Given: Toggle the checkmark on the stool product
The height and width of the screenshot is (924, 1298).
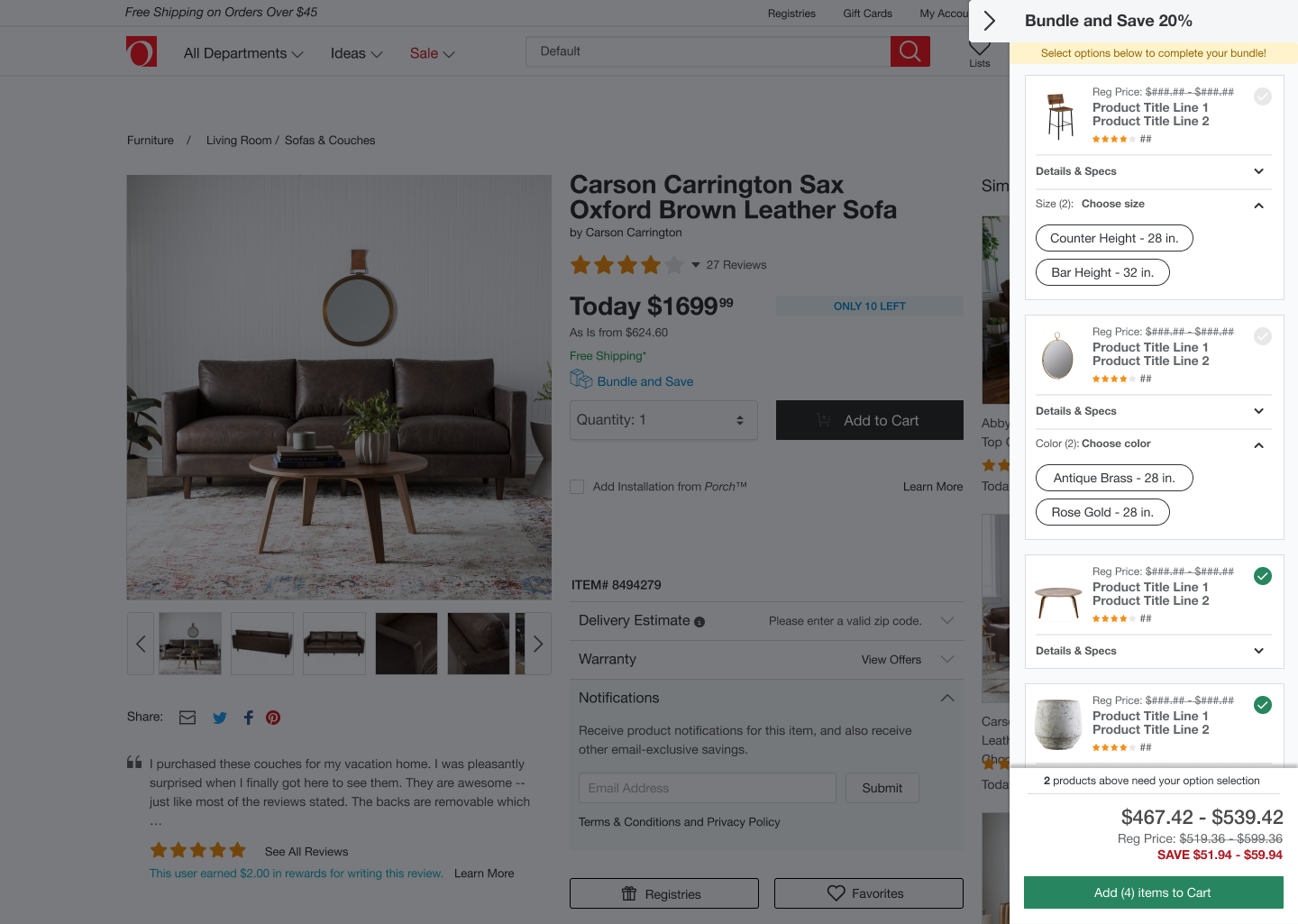Looking at the screenshot, I should click(x=1263, y=96).
